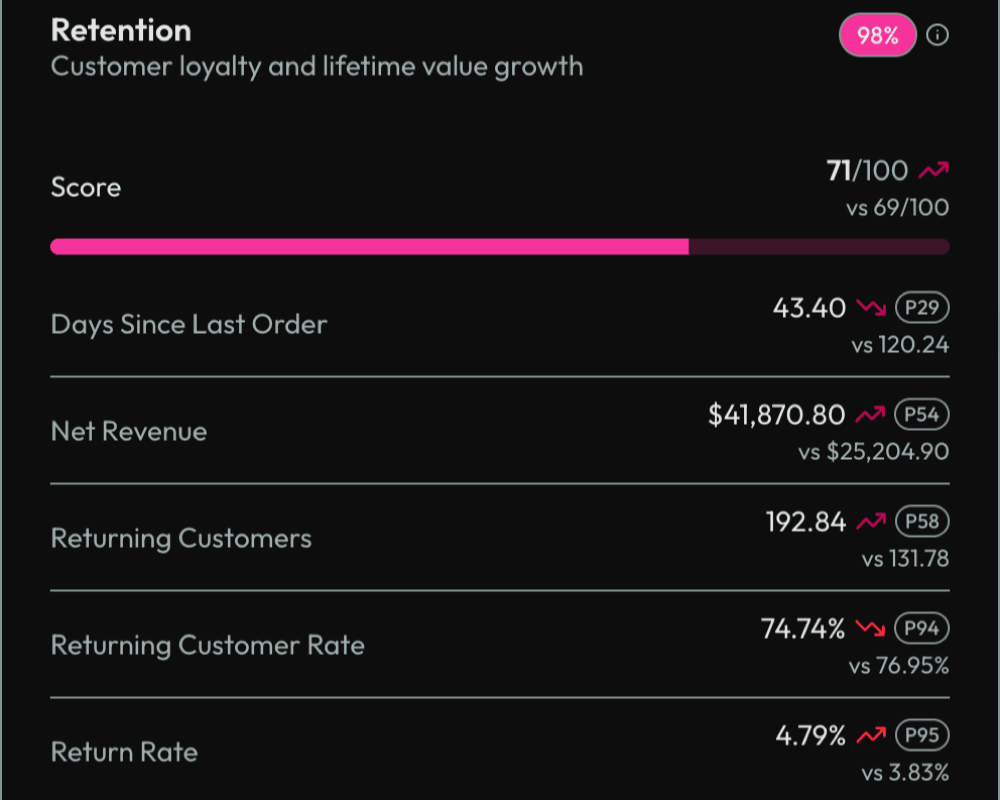
Task: Click the P95 badge next to Return Rate
Action: (x=921, y=736)
